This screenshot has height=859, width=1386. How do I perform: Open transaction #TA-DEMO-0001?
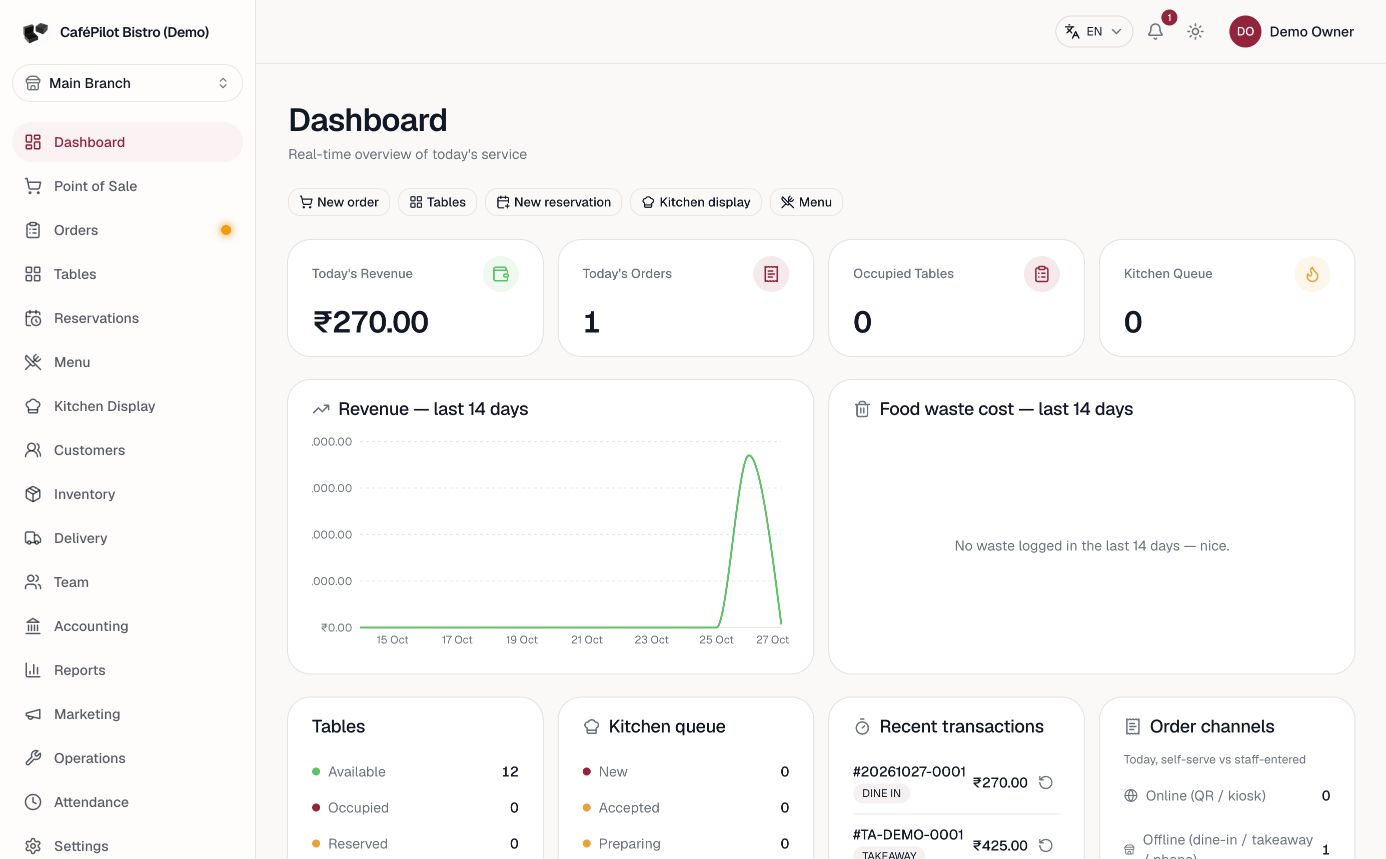[x=908, y=834]
